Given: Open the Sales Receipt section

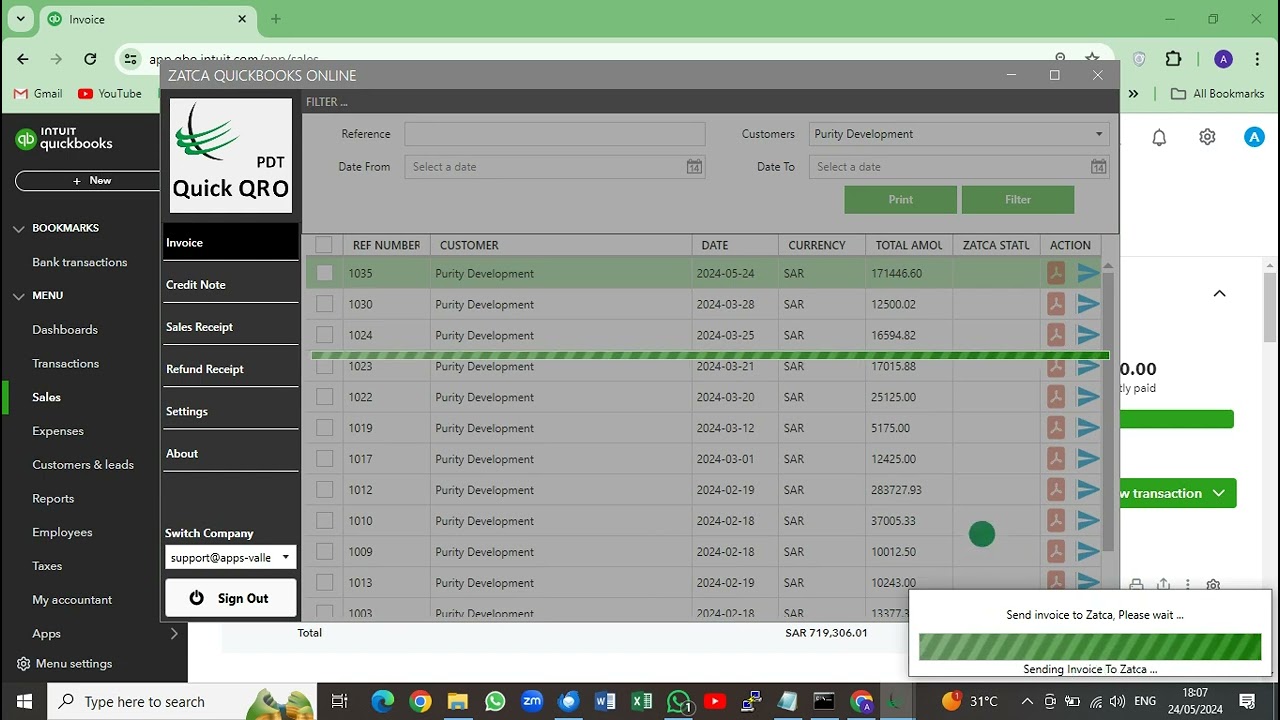Looking at the screenshot, I should tap(231, 327).
